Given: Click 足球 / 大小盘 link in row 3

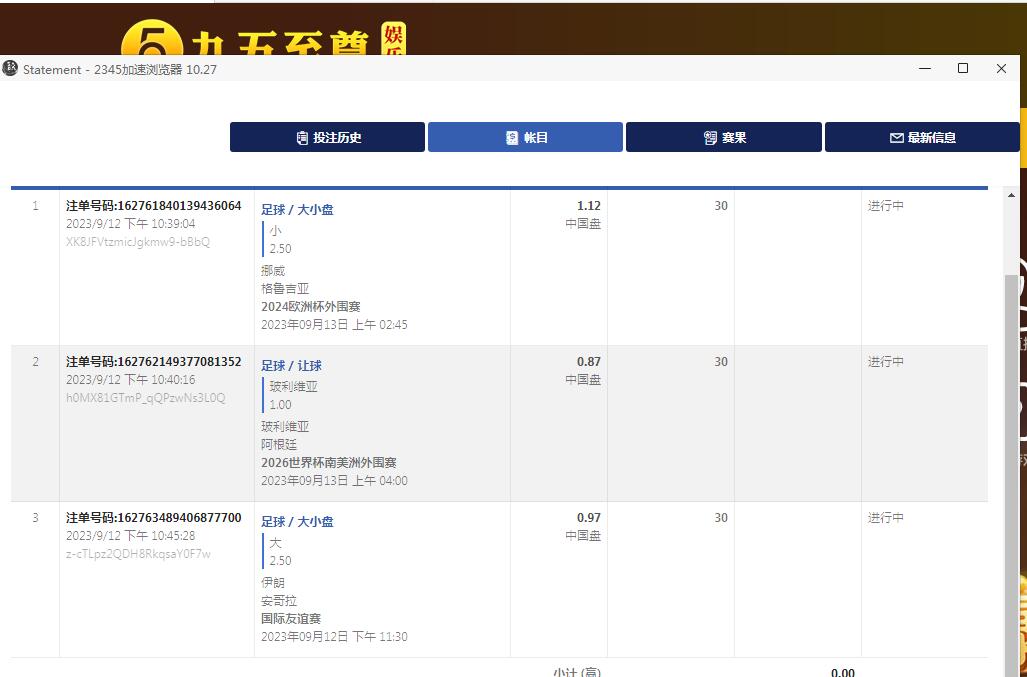Looking at the screenshot, I should 297,521.
